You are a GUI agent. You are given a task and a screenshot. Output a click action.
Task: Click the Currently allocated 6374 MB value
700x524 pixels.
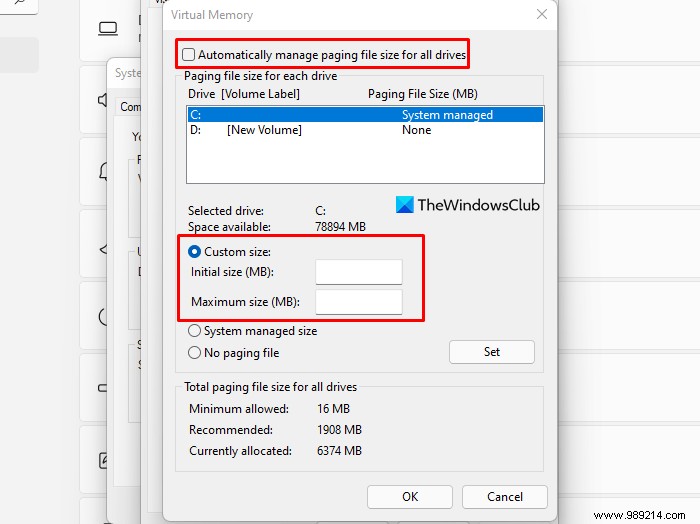tap(339, 451)
